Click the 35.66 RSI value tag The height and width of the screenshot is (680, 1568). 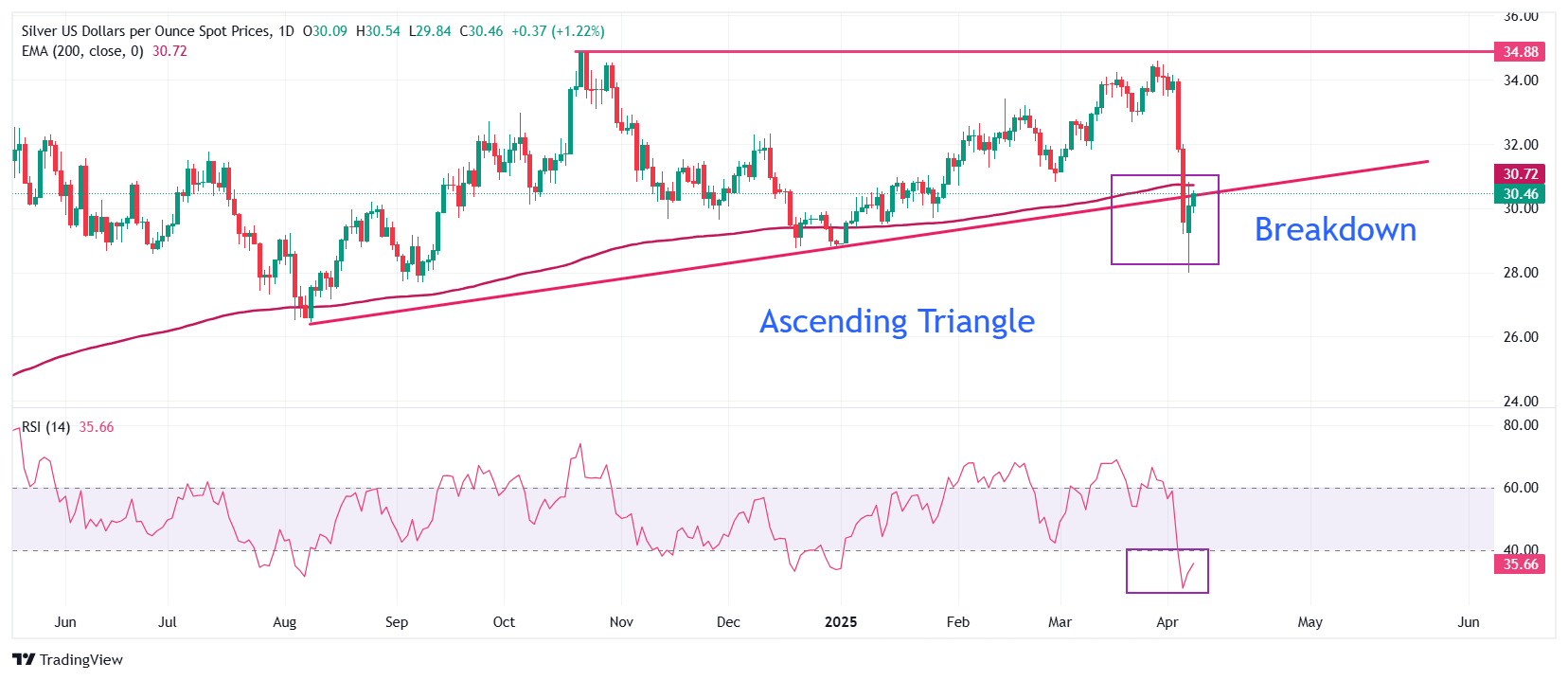coord(1520,564)
